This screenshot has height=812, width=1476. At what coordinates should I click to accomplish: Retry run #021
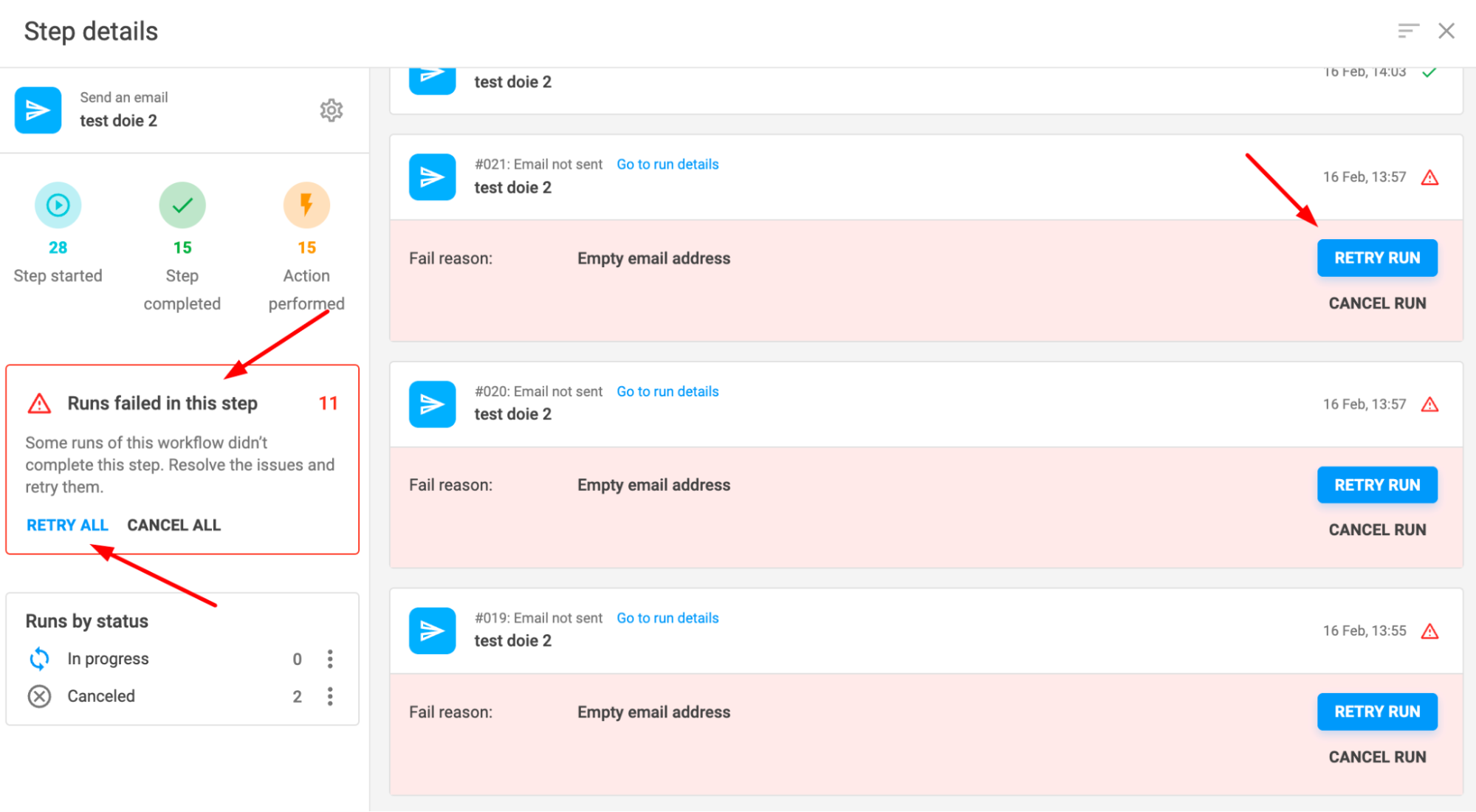[1377, 258]
